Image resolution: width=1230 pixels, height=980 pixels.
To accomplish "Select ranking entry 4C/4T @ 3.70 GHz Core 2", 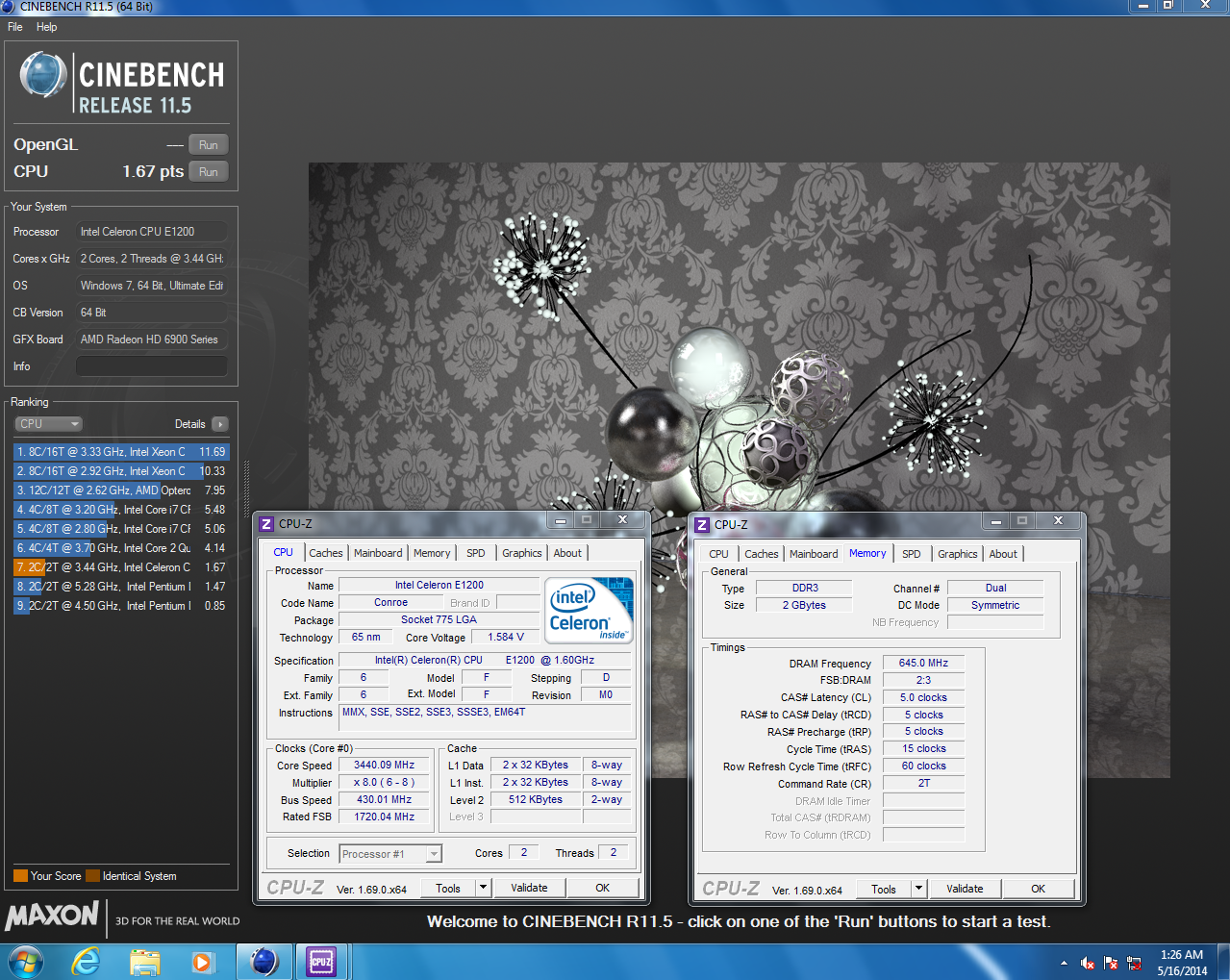I will coord(121,548).
